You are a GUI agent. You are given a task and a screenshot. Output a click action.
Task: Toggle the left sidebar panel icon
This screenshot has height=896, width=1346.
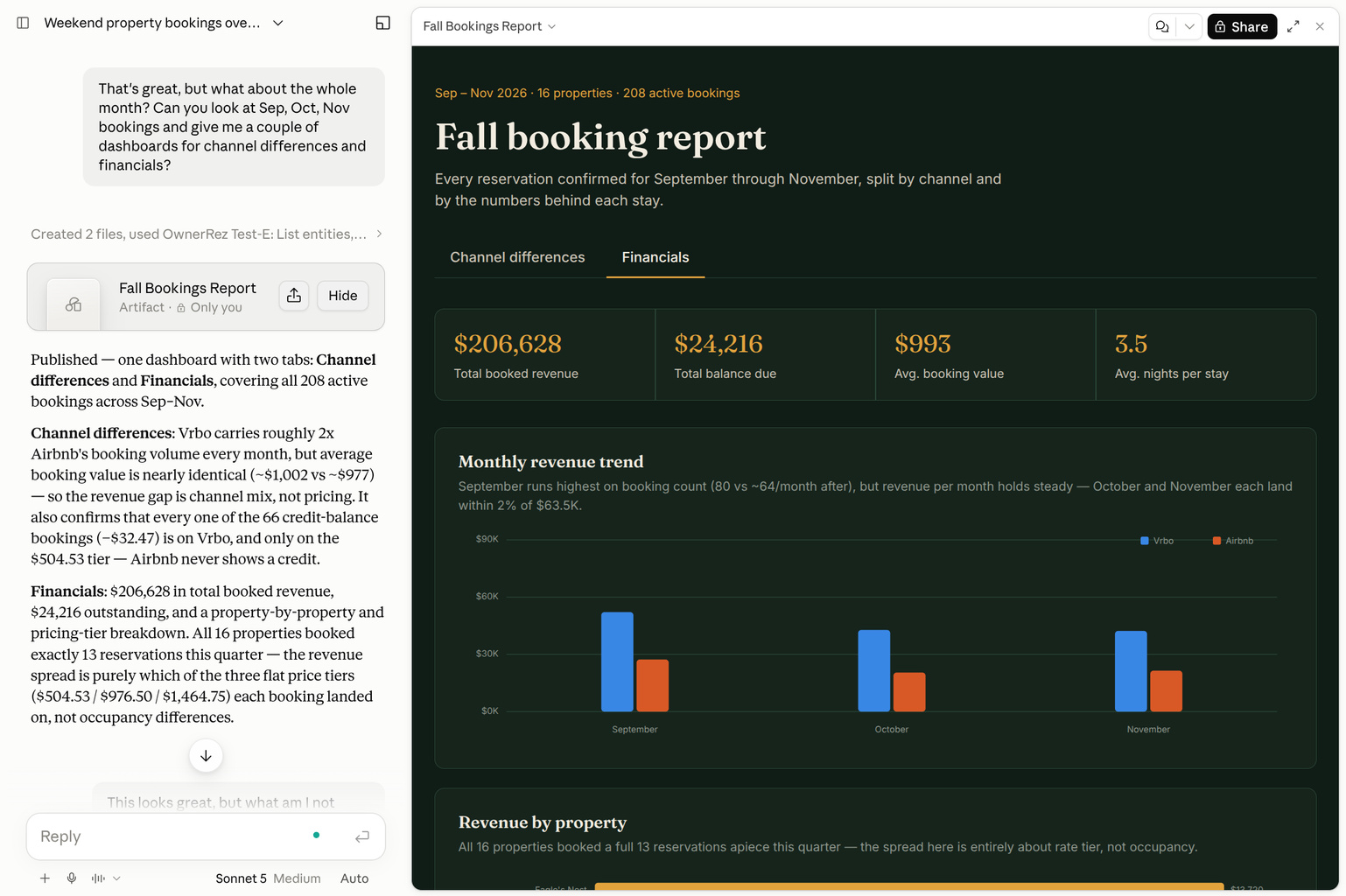coord(23,23)
